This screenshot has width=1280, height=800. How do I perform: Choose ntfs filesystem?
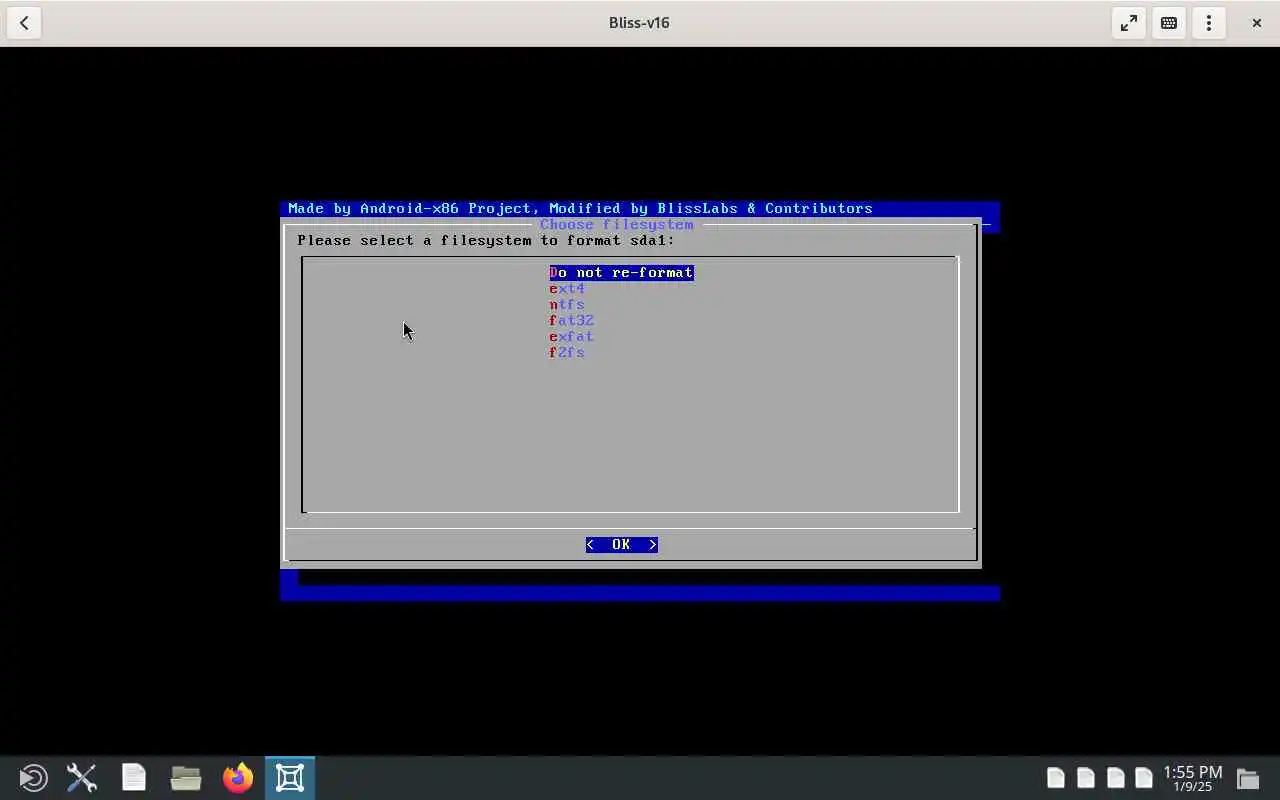(x=567, y=304)
